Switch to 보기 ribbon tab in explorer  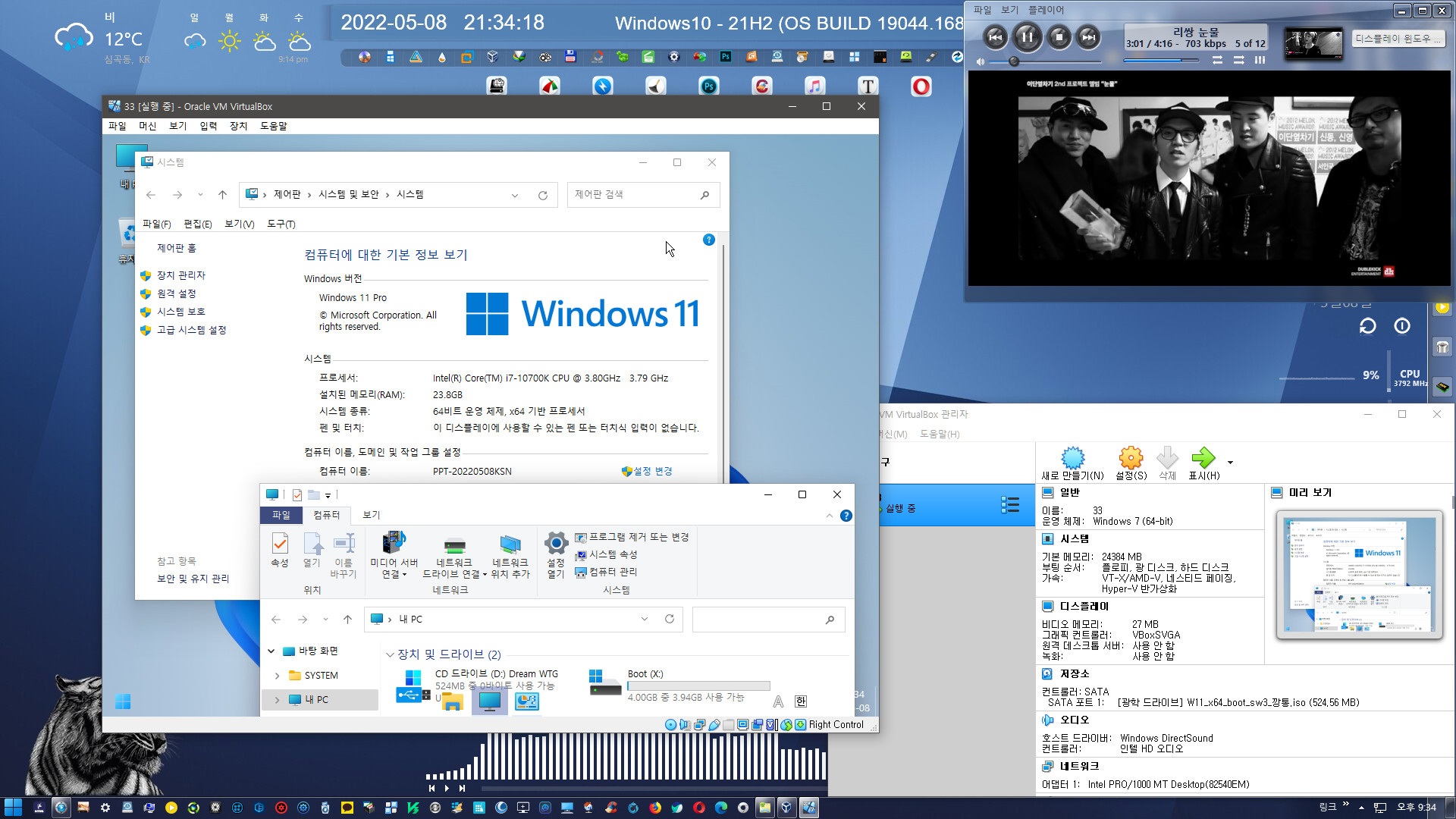tap(371, 515)
